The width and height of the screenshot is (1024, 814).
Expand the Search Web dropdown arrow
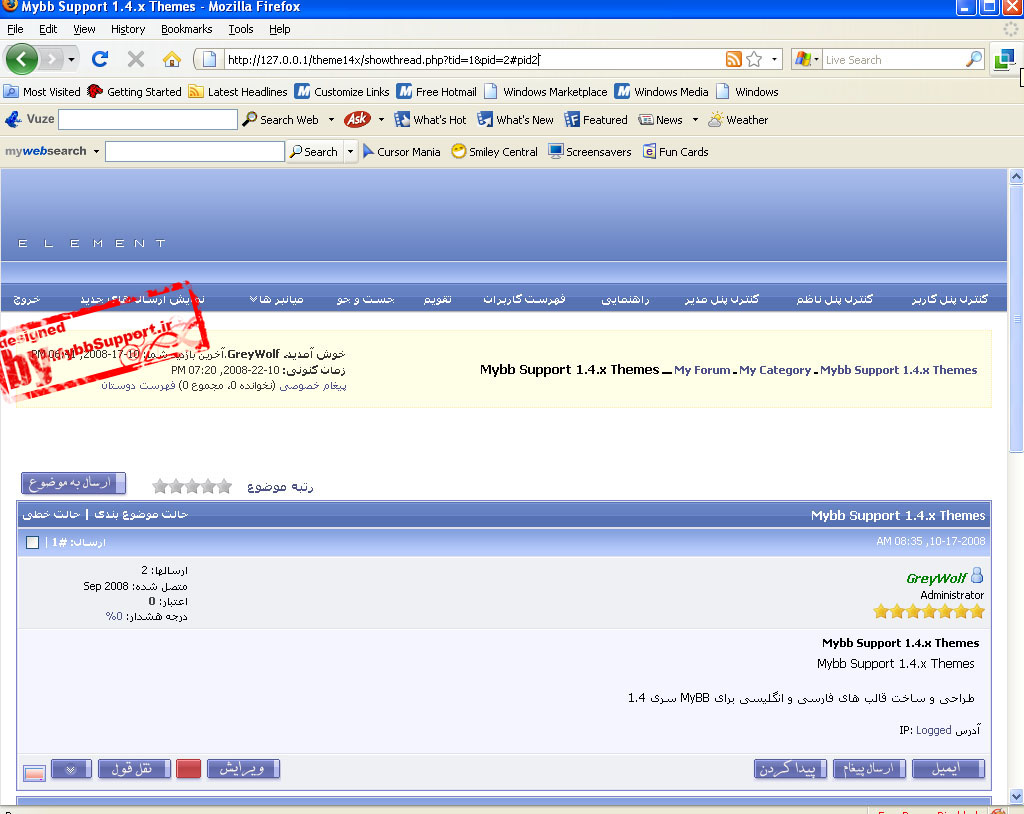pos(331,120)
